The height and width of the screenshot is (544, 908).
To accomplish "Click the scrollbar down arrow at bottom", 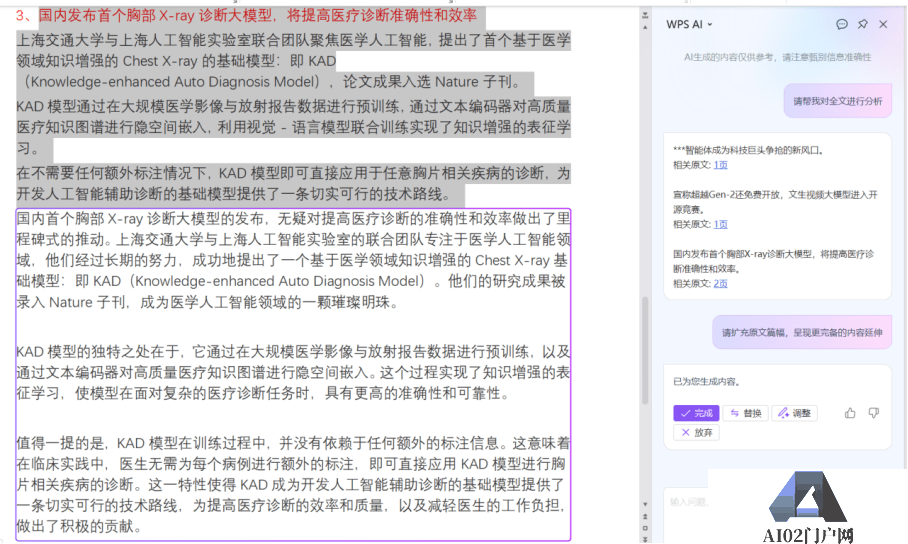I will coord(645,505).
